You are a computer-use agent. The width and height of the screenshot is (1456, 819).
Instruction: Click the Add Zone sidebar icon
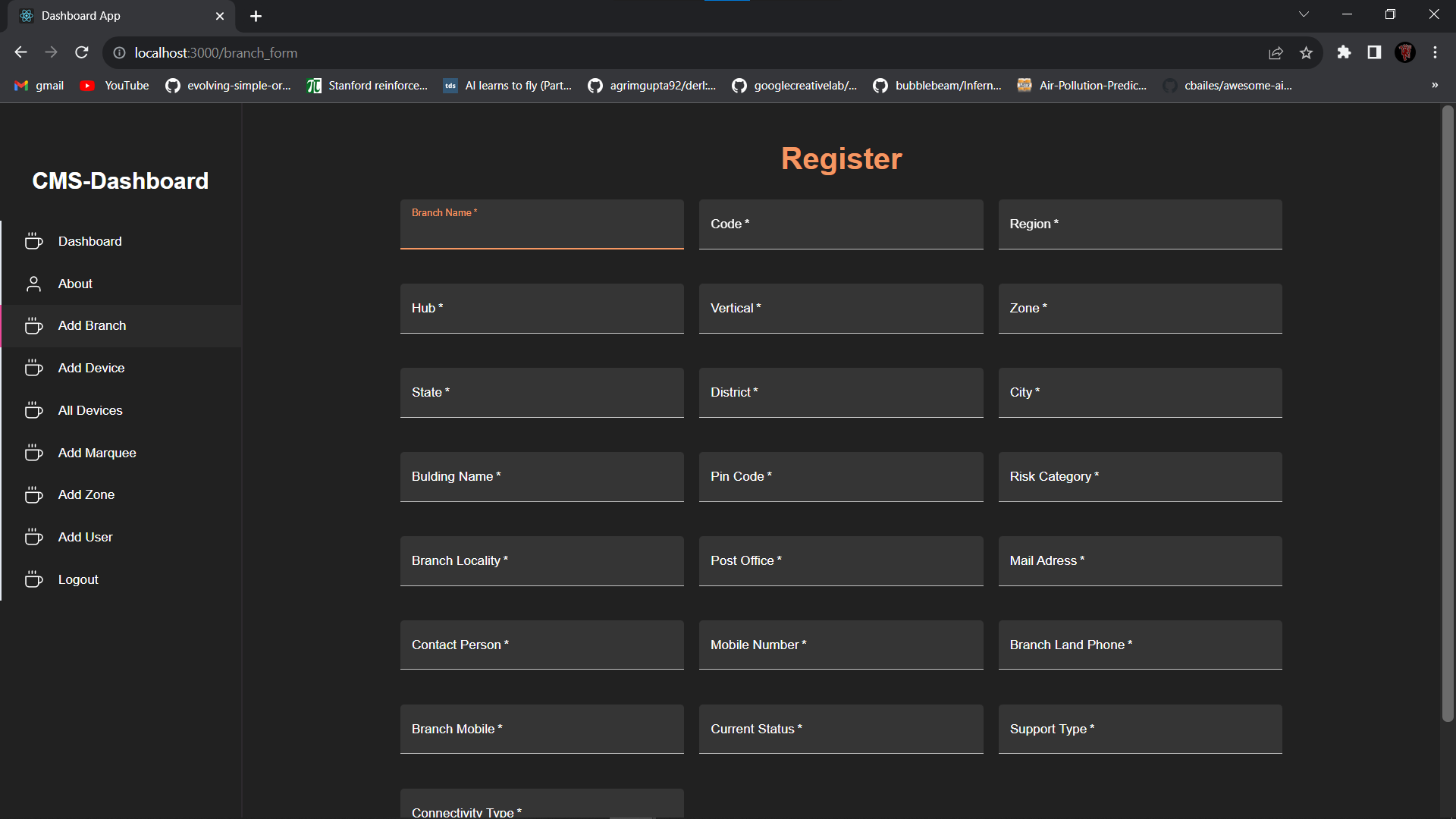tap(33, 494)
